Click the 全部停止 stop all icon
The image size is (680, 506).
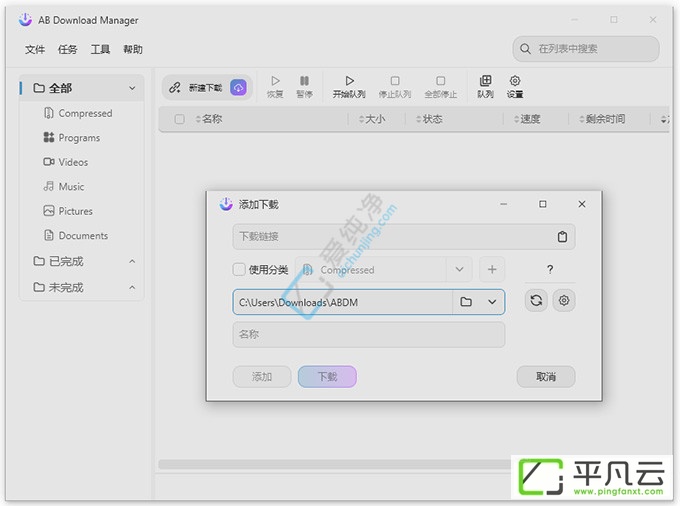pos(441,81)
